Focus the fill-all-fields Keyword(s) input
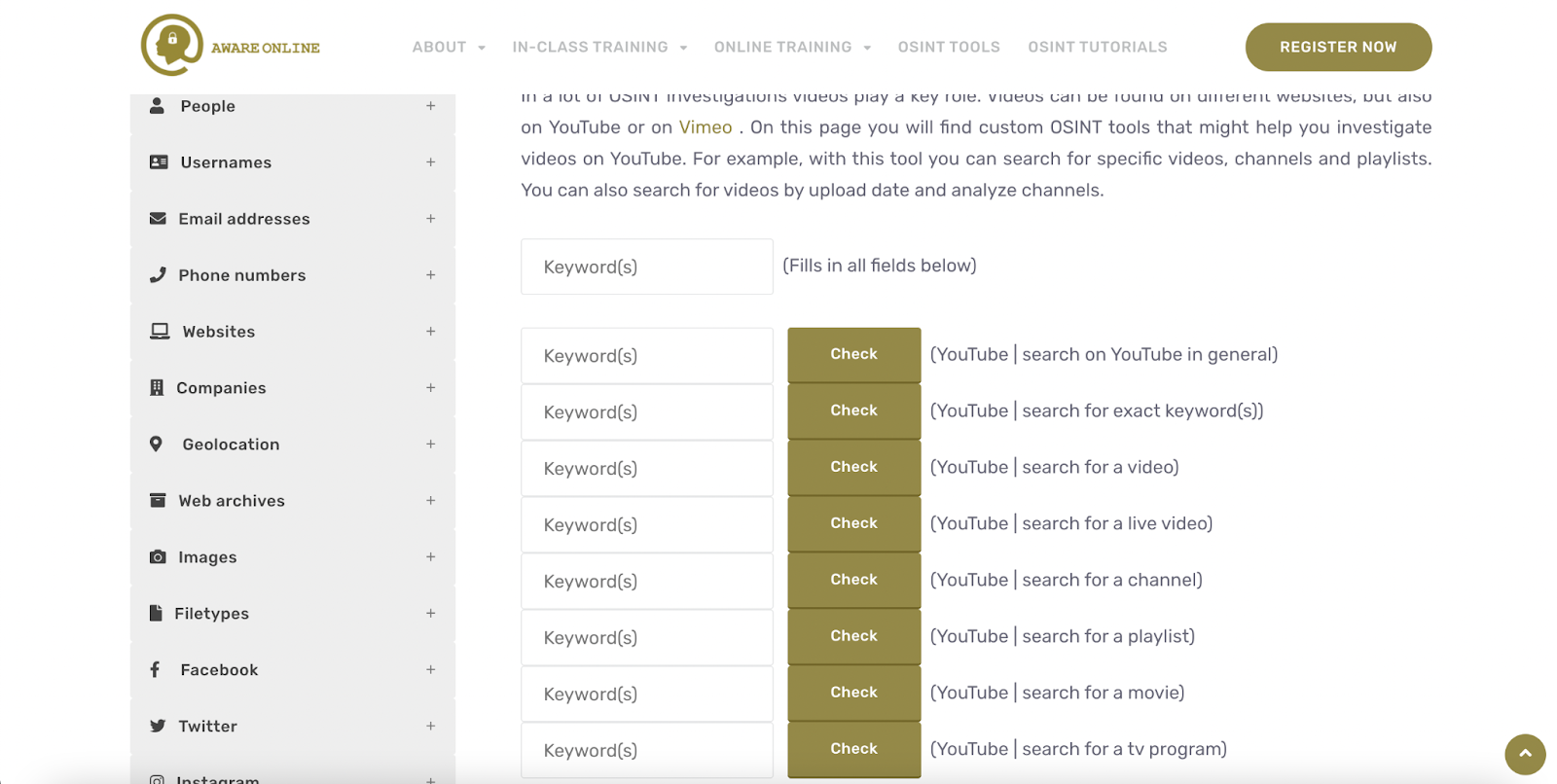This screenshot has height=784, width=1557. click(x=647, y=267)
